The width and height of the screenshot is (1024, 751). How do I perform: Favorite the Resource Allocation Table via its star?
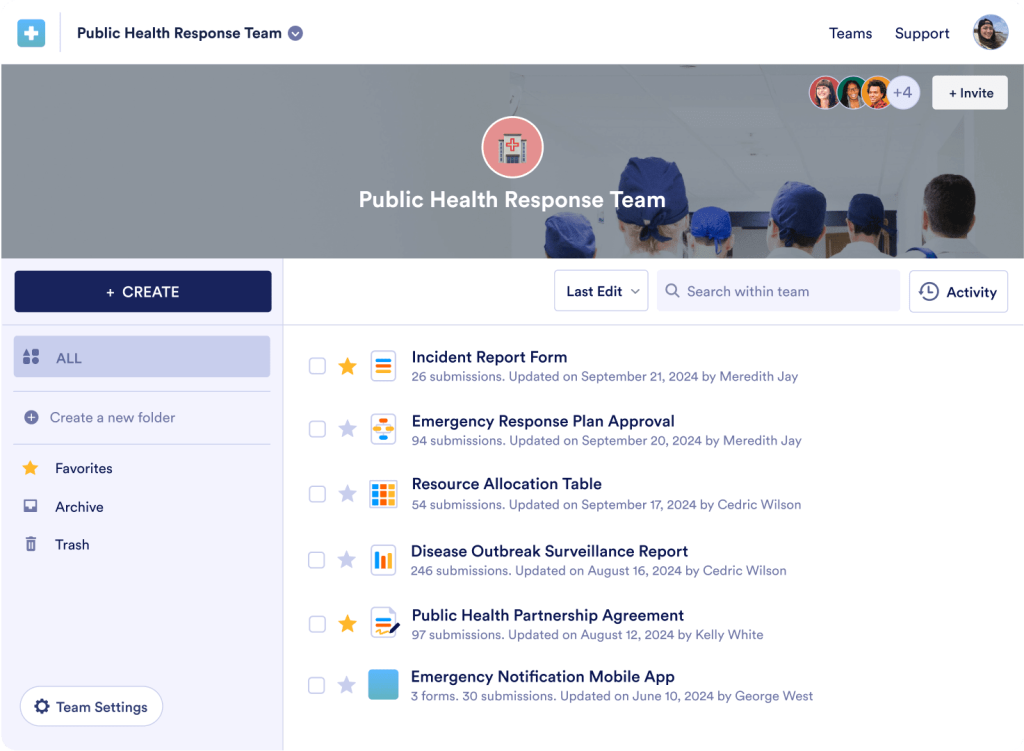(347, 494)
